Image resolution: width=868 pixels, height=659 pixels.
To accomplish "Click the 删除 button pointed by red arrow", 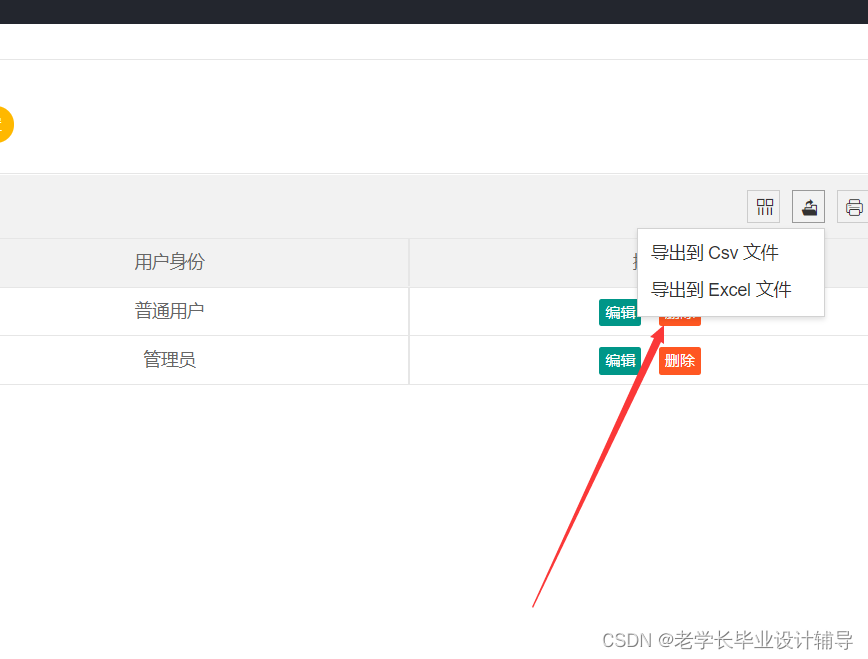I will tap(679, 312).
